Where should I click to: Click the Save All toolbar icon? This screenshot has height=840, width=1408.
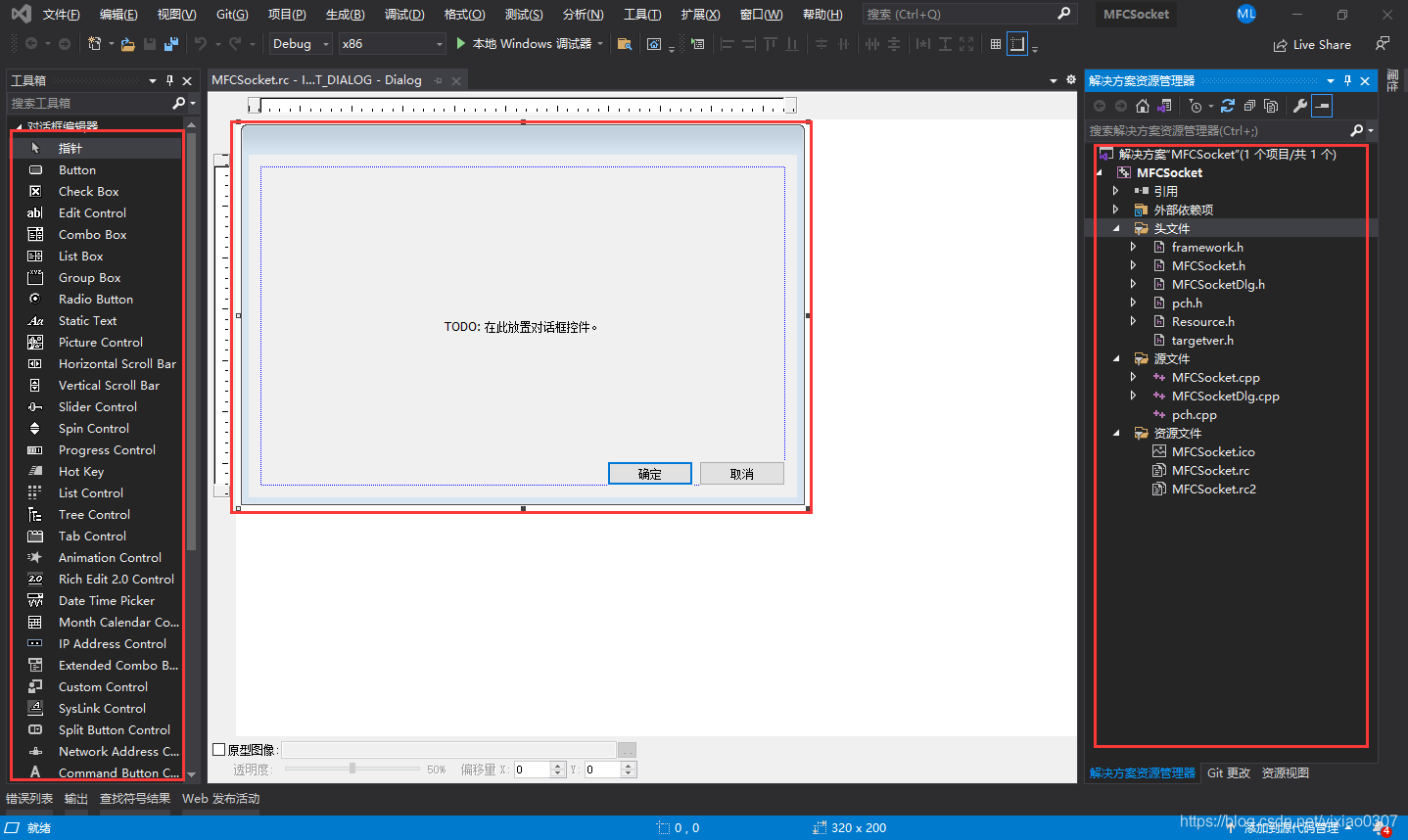click(x=171, y=44)
